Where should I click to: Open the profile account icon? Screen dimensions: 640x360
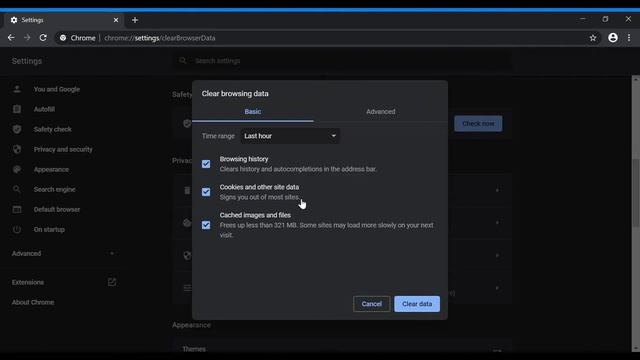pyautogui.click(x=613, y=38)
